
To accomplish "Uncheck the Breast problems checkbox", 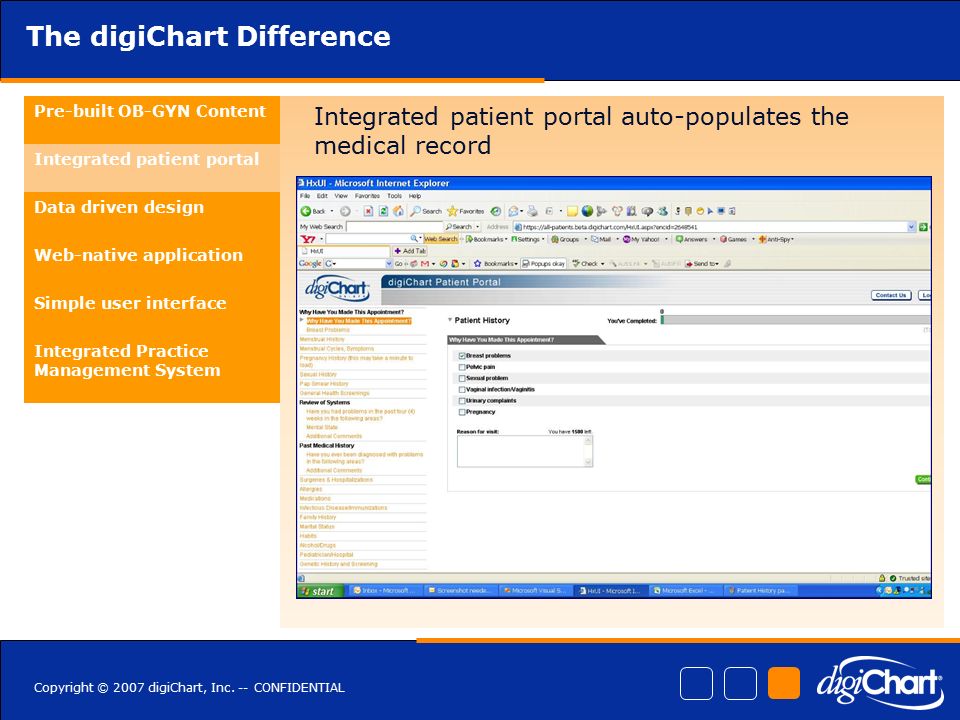I will click(x=462, y=356).
